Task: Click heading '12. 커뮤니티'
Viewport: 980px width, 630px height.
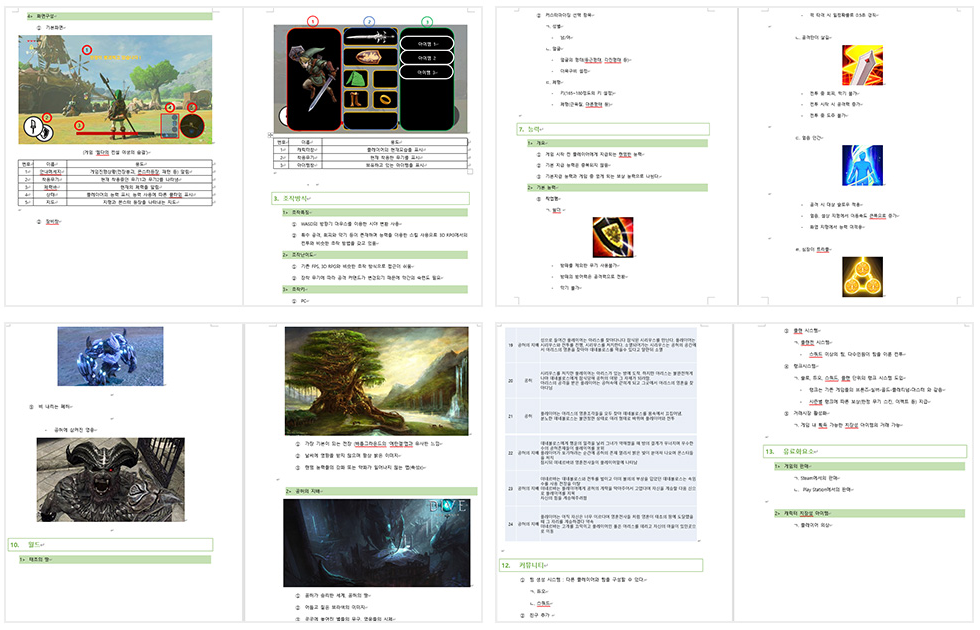Action: click(x=601, y=565)
